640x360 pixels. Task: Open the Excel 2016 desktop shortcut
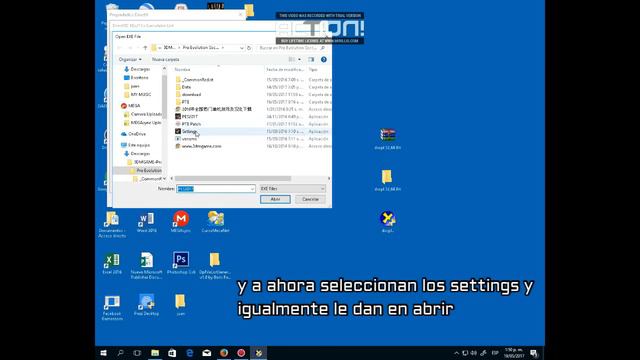pos(112,264)
